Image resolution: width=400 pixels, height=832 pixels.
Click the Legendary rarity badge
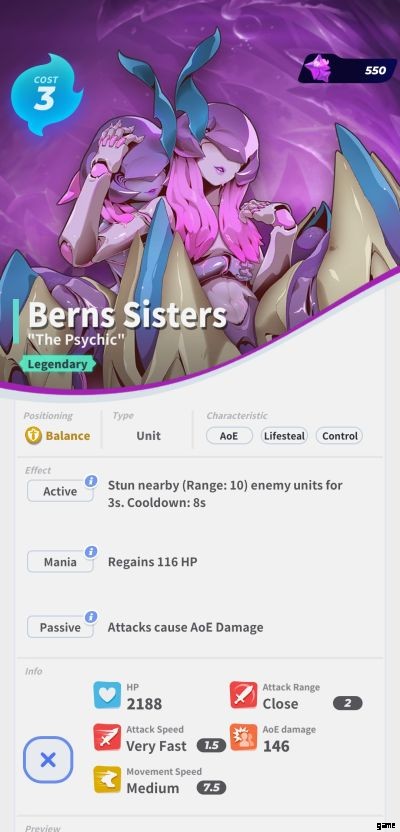coord(58,364)
